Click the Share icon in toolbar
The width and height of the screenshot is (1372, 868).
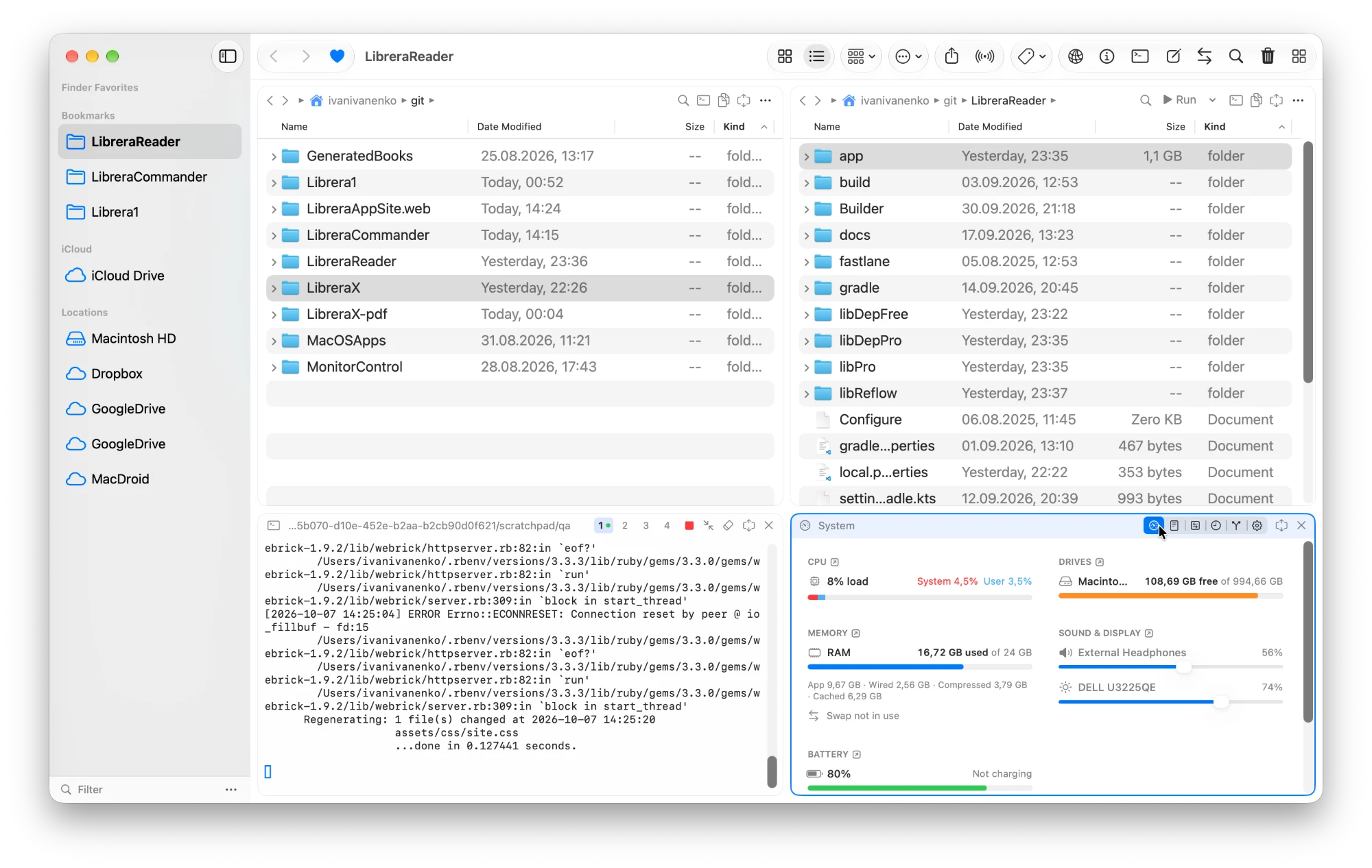tap(951, 56)
